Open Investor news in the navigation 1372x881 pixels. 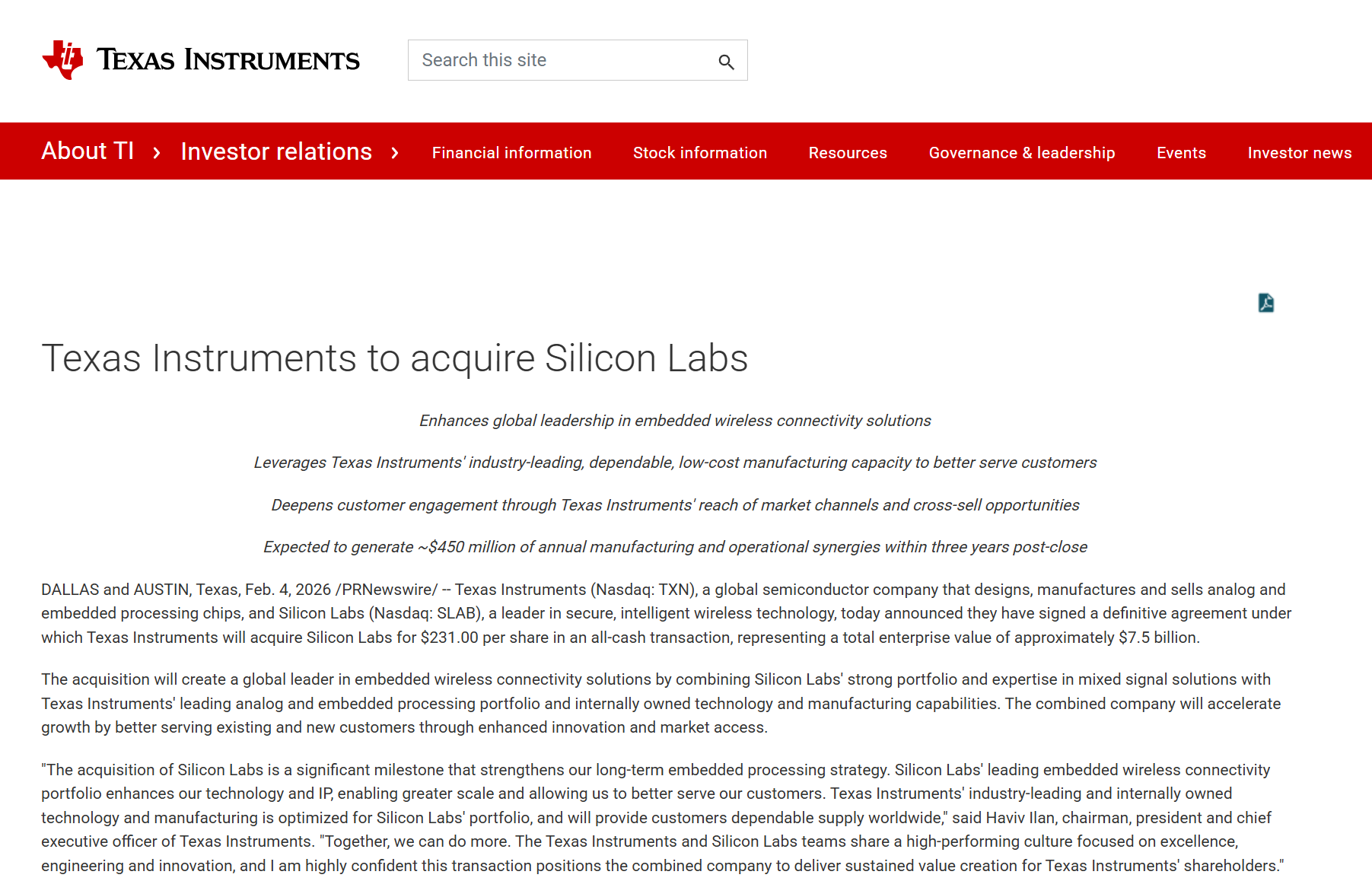tap(1299, 153)
